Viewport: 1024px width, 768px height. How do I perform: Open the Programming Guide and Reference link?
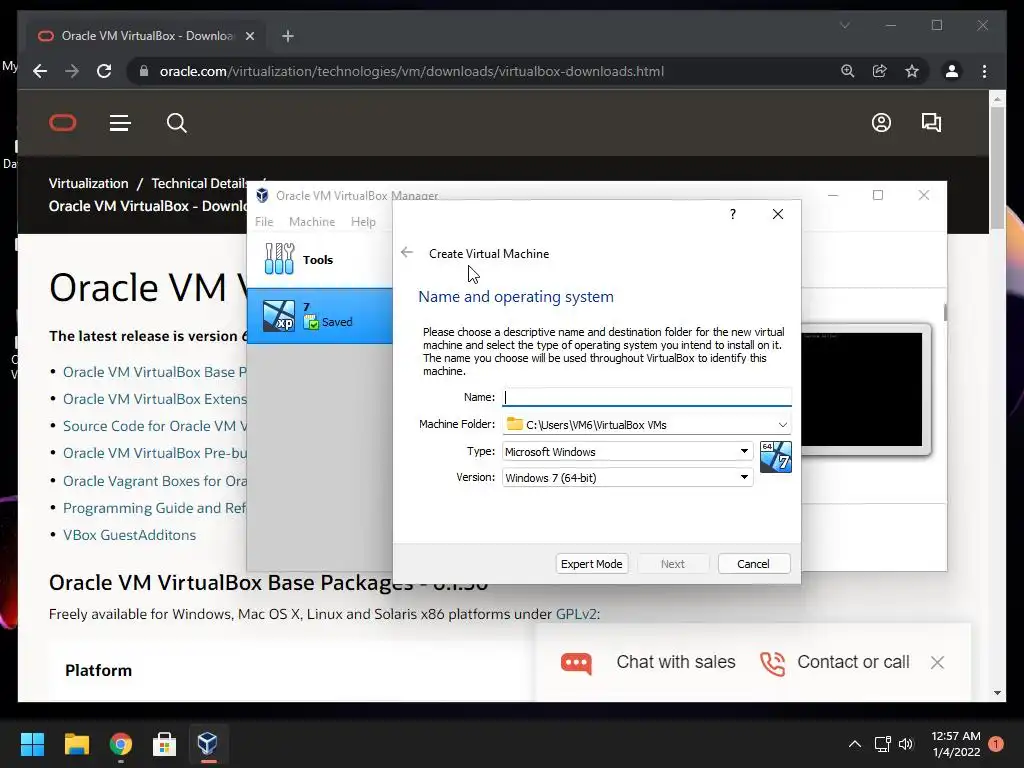pos(155,508)
